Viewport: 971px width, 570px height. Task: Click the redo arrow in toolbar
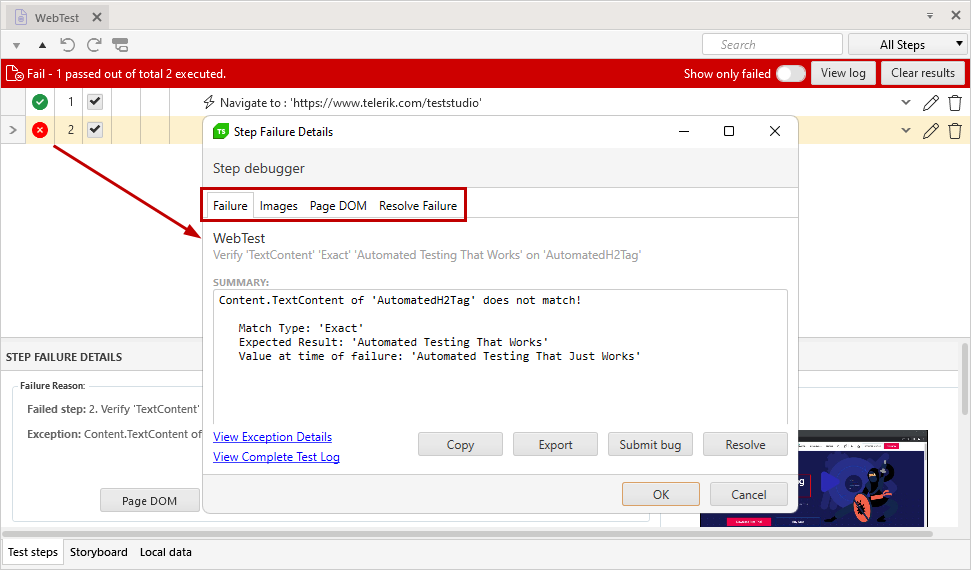point(94,45)
